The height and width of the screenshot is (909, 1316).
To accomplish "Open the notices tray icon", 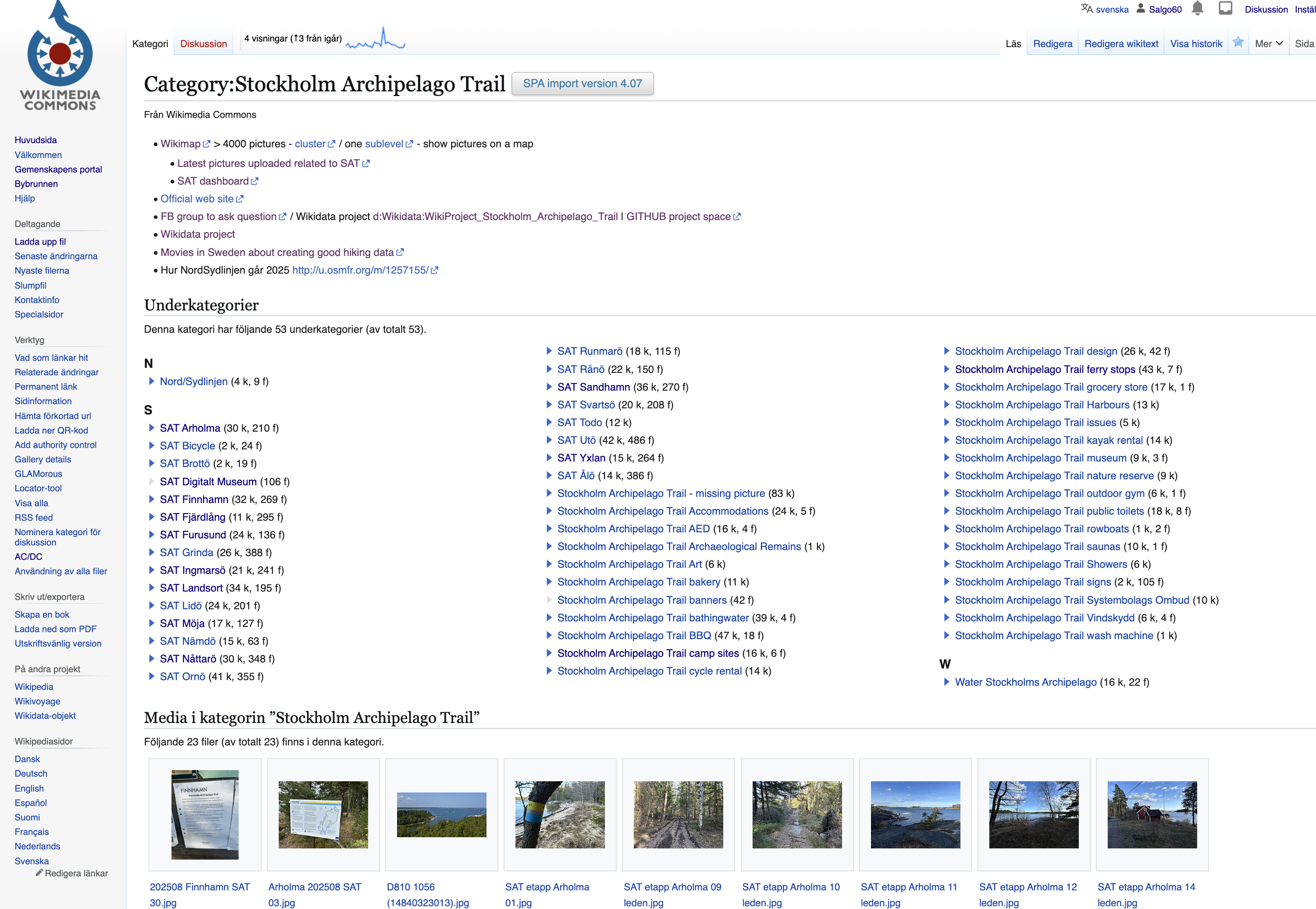I will pos(1226,8).
